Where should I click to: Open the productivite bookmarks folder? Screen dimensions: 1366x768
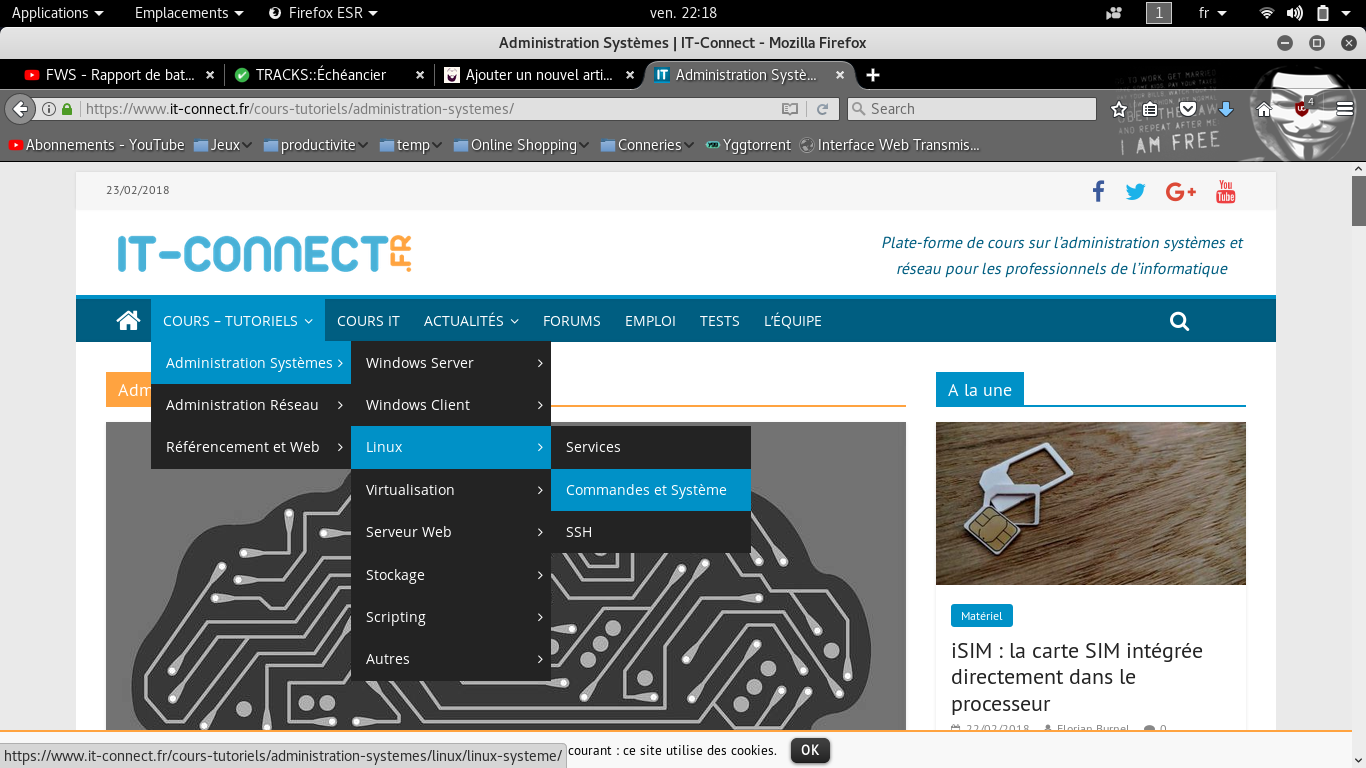pyautogui.click(x=316, y=145)
